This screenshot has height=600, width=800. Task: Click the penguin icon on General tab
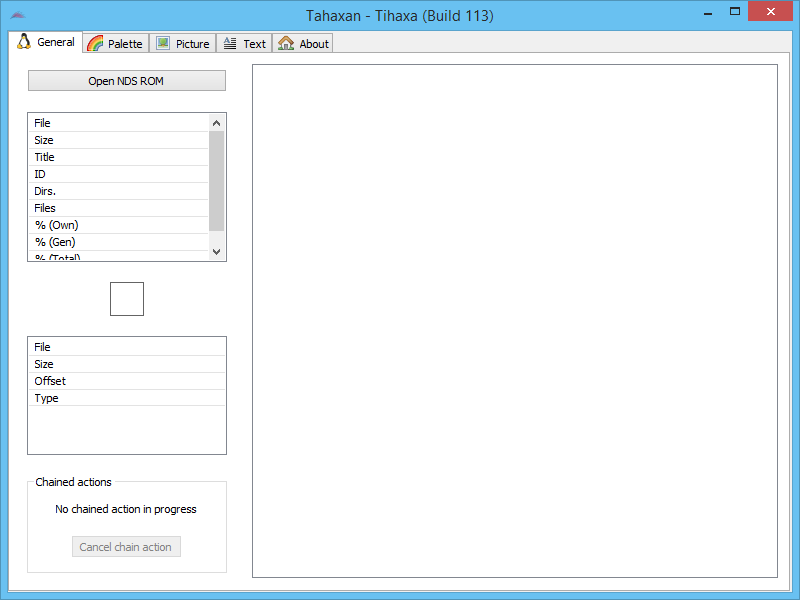click(x=24, y=42)
